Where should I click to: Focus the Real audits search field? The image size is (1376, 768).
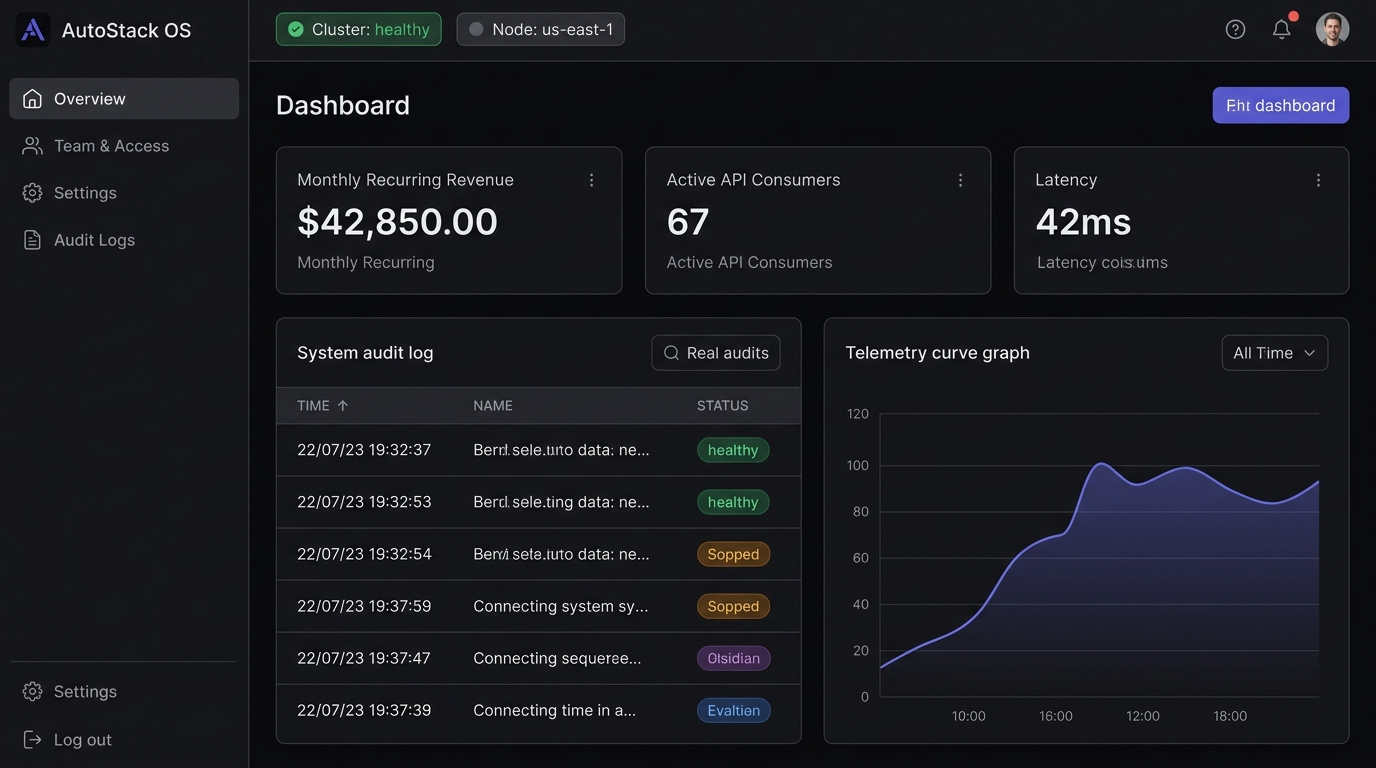716,353
